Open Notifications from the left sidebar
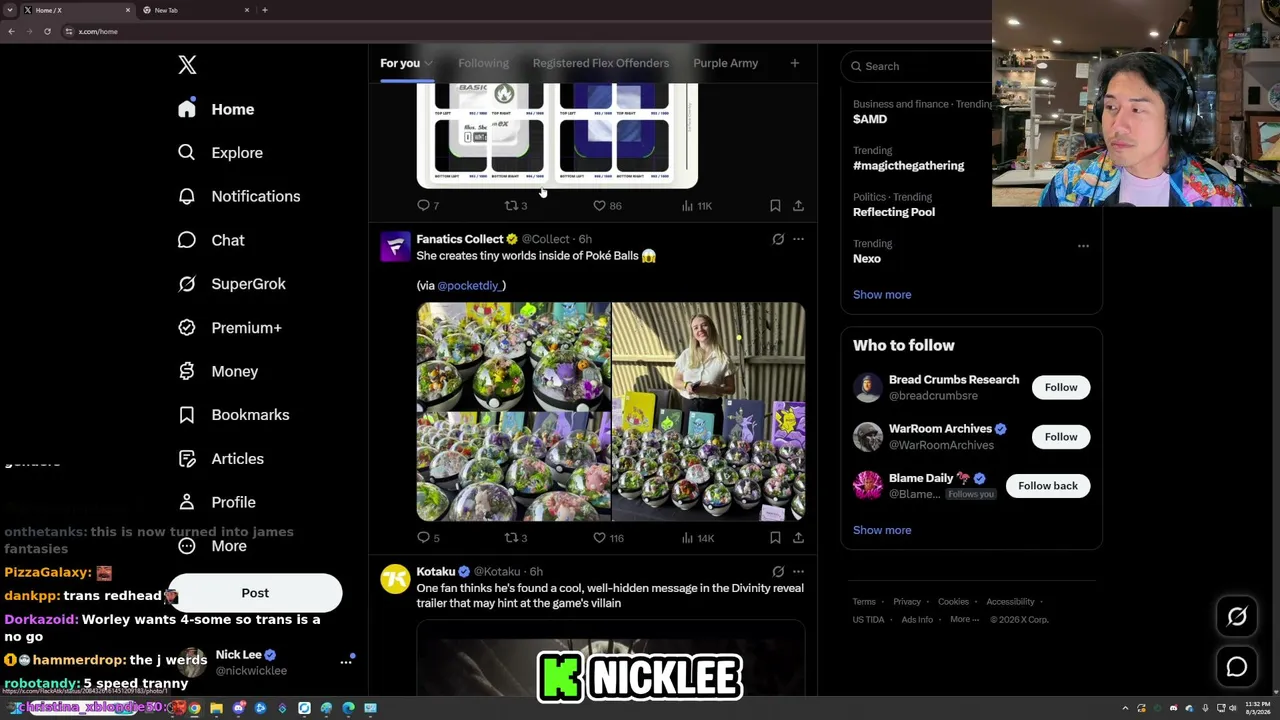The image size is (1280, 720). point(238,196)
